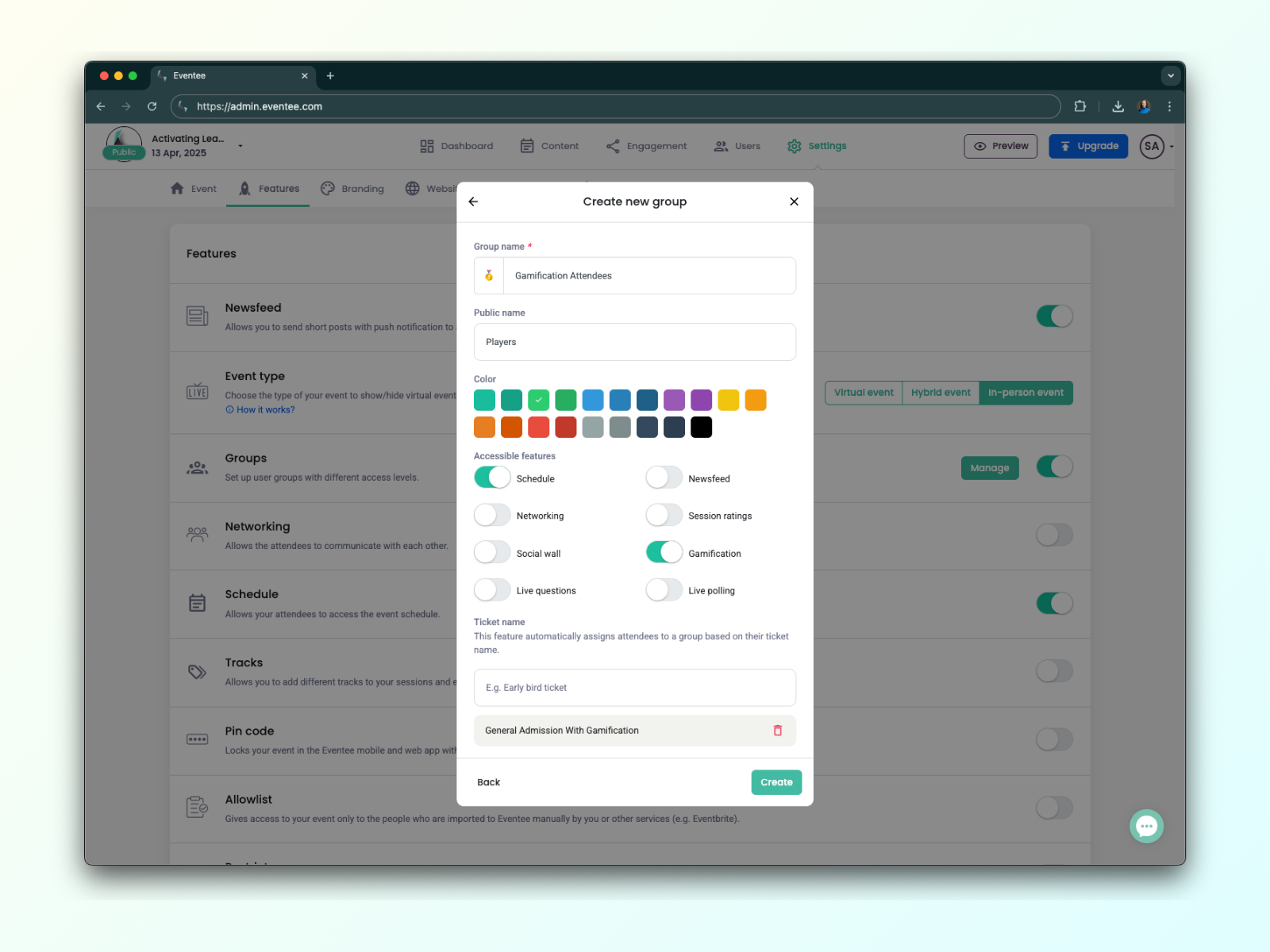1270x952 pixels.
Task: Click the Upgrade button
Action: click(x=1088, y=146)
